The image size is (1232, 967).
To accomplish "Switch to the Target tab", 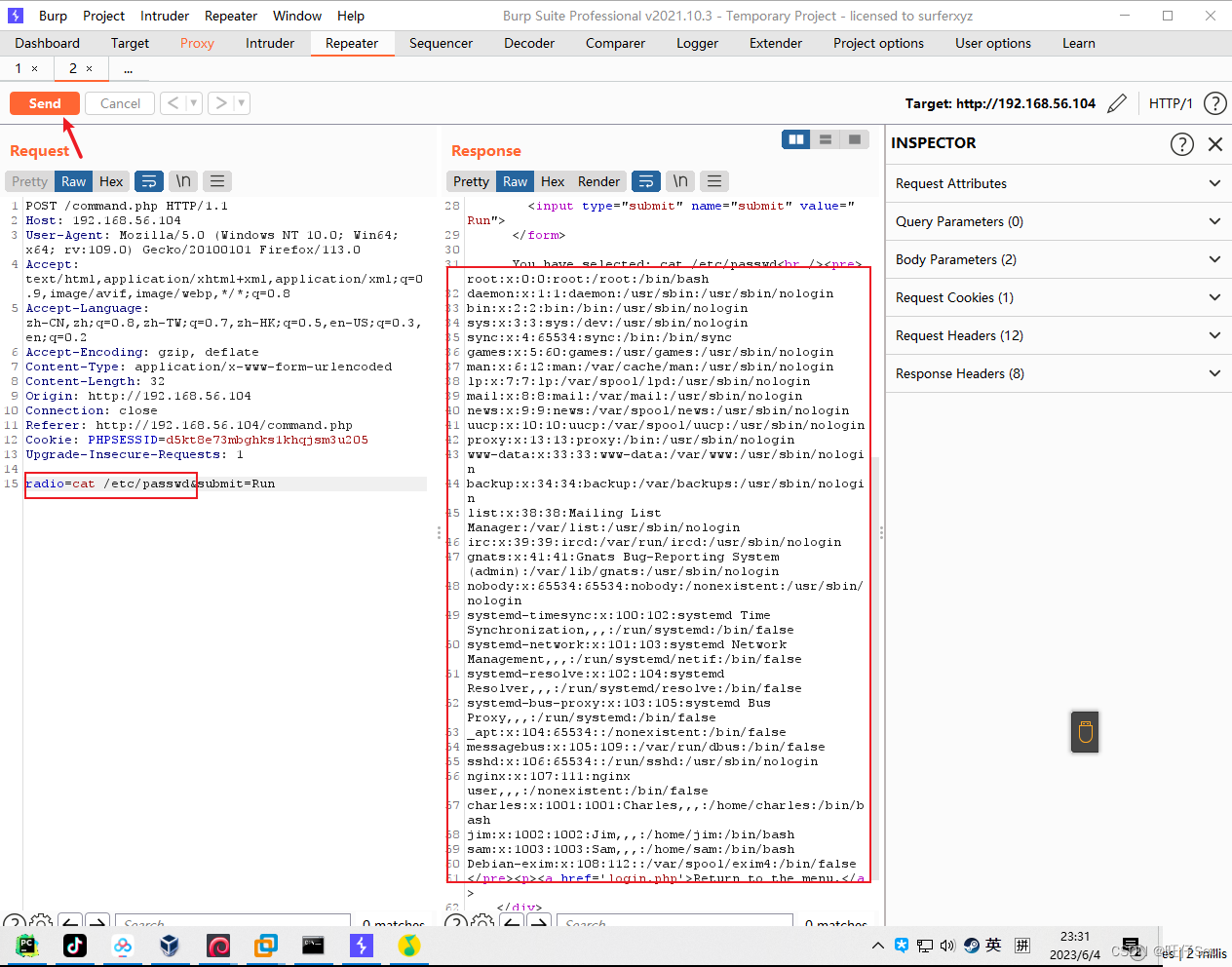I will (x=130, y=43).
